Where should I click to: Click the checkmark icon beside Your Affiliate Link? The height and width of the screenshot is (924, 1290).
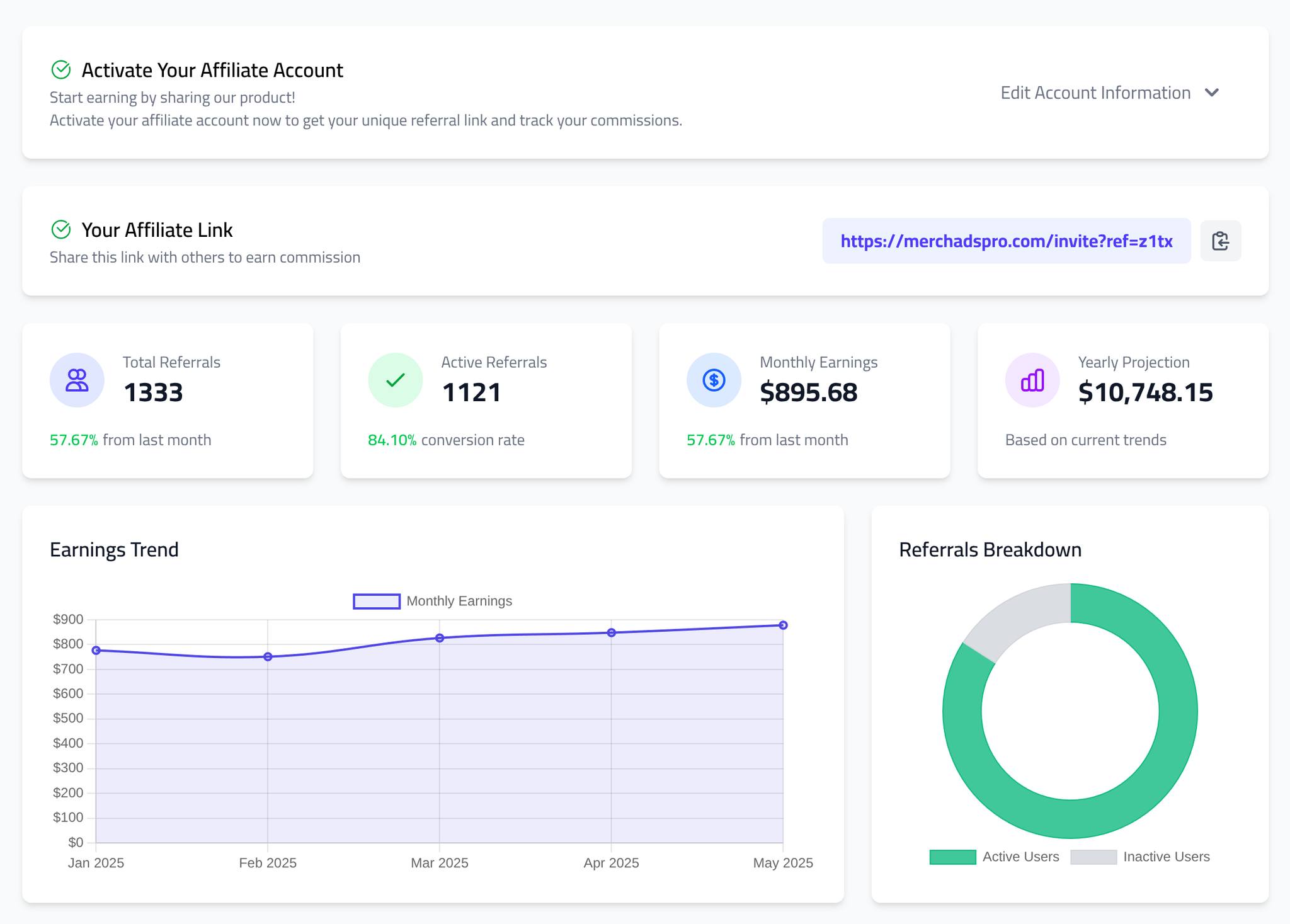tap(61, 229)
